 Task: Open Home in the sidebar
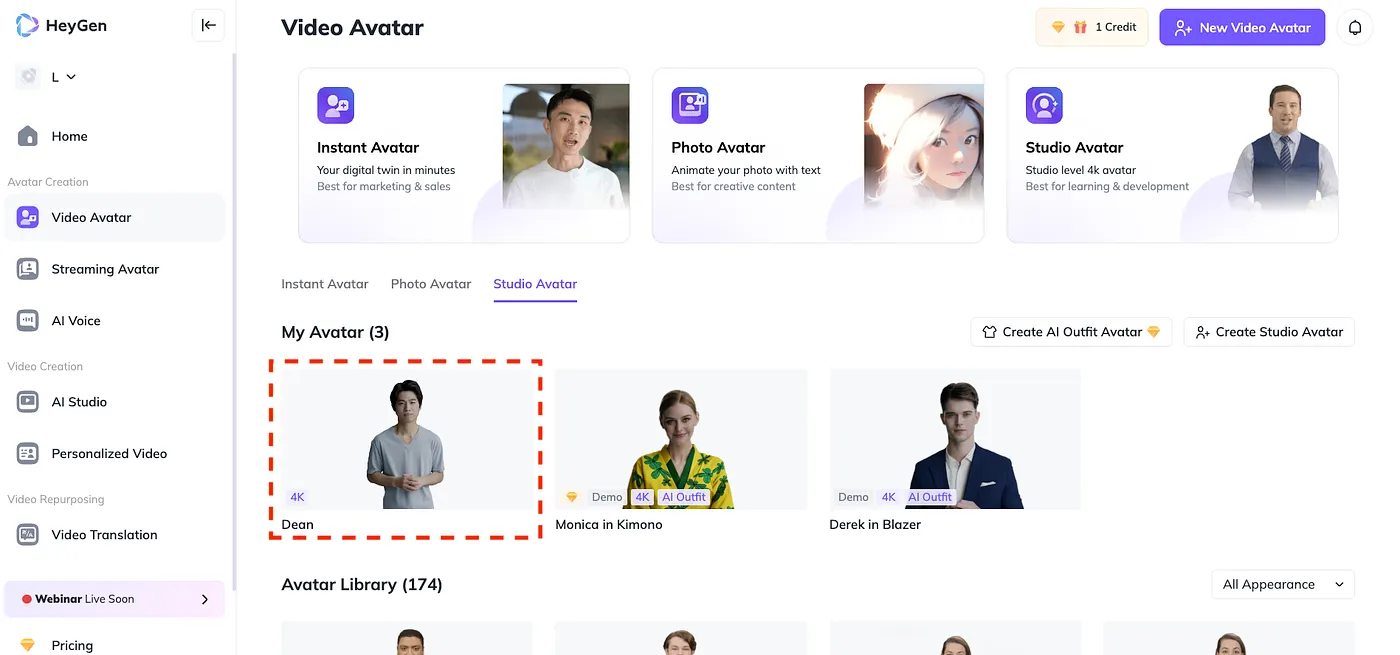pyautogui.click(x=115, y=136)
